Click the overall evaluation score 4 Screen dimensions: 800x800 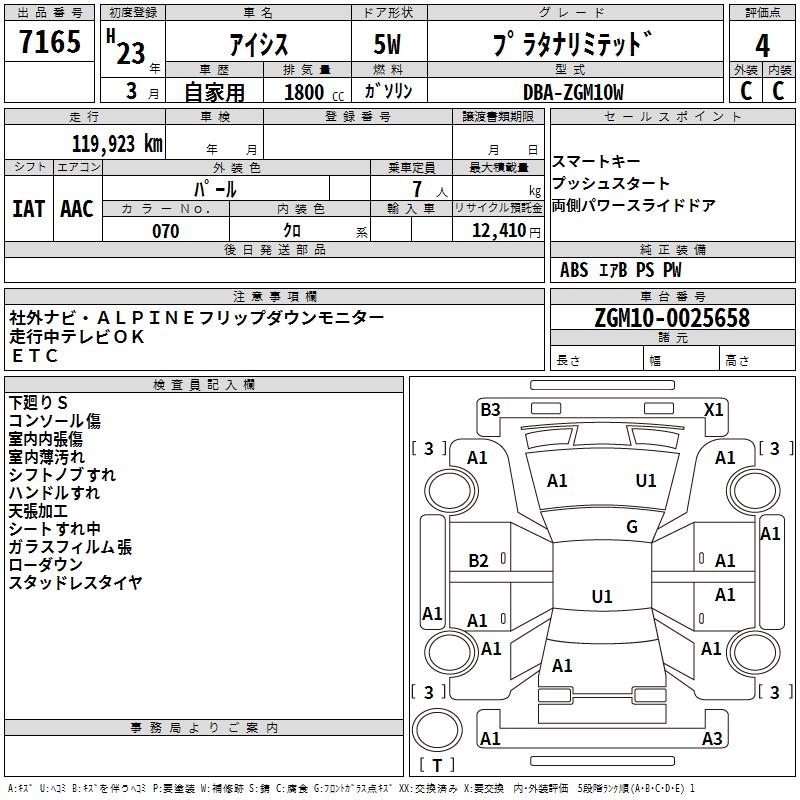pos(762,46)
